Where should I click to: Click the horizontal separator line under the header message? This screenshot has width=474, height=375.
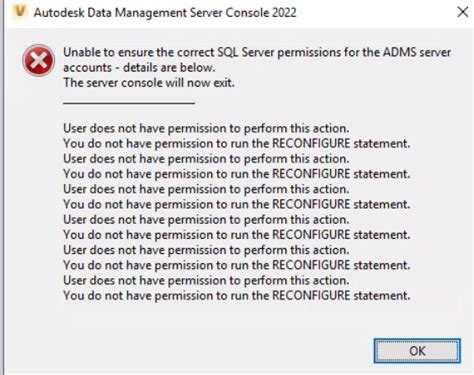129,103
